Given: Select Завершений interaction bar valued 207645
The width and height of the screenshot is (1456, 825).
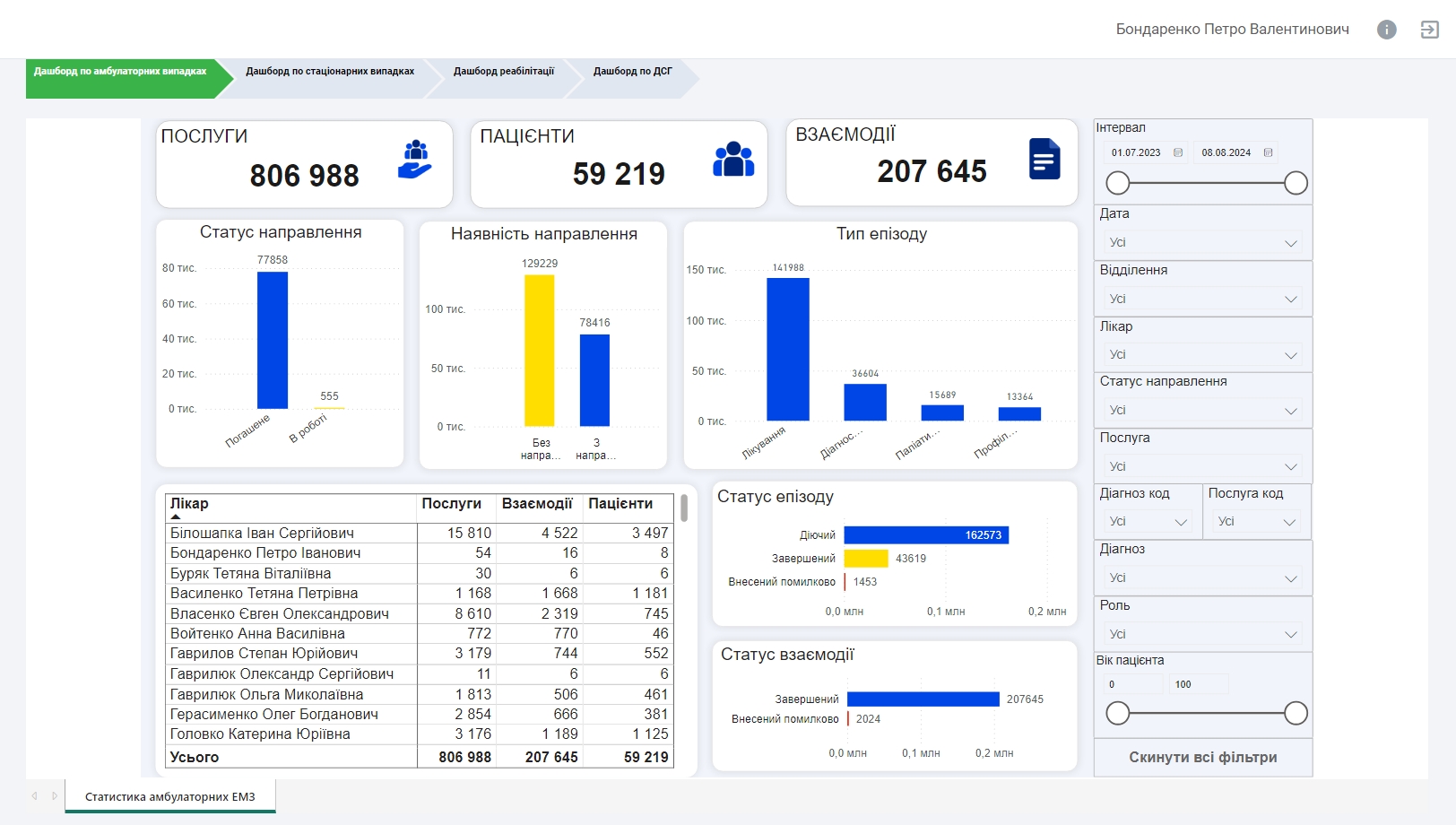Looking at the screenshot, I should click(x=923, y=699).
